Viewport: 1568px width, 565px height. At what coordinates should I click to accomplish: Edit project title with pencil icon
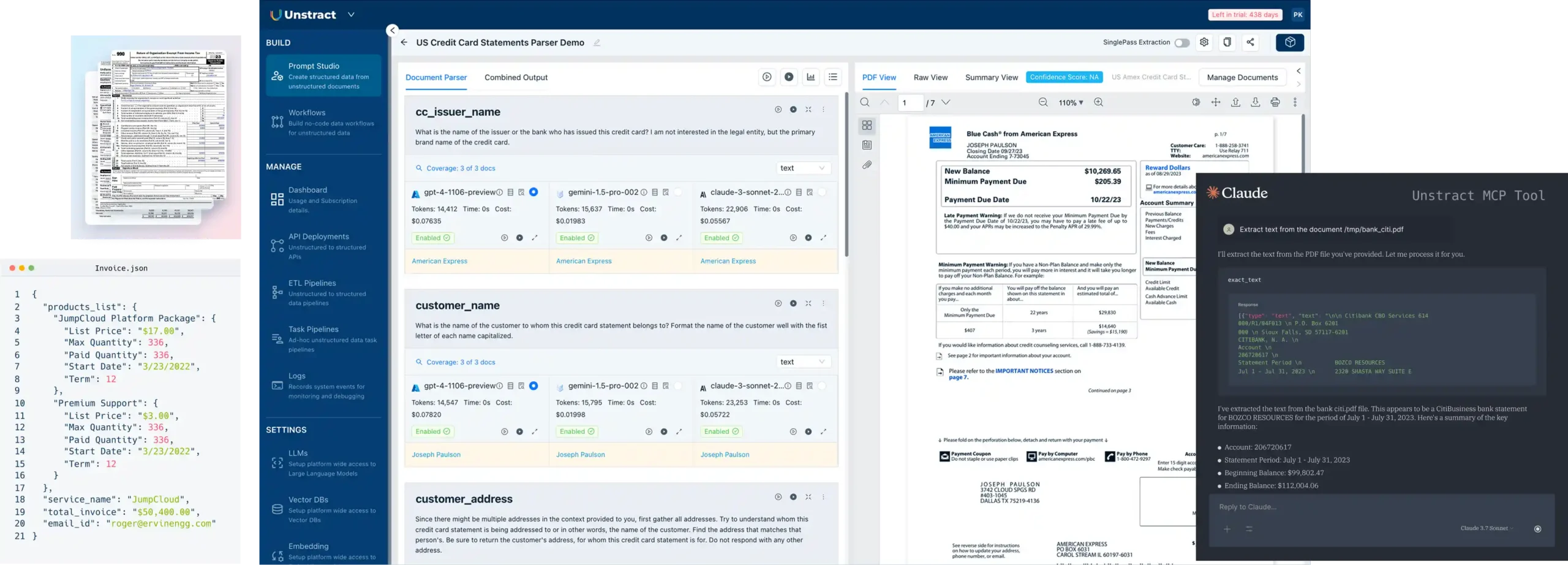[x=597, y=43]
